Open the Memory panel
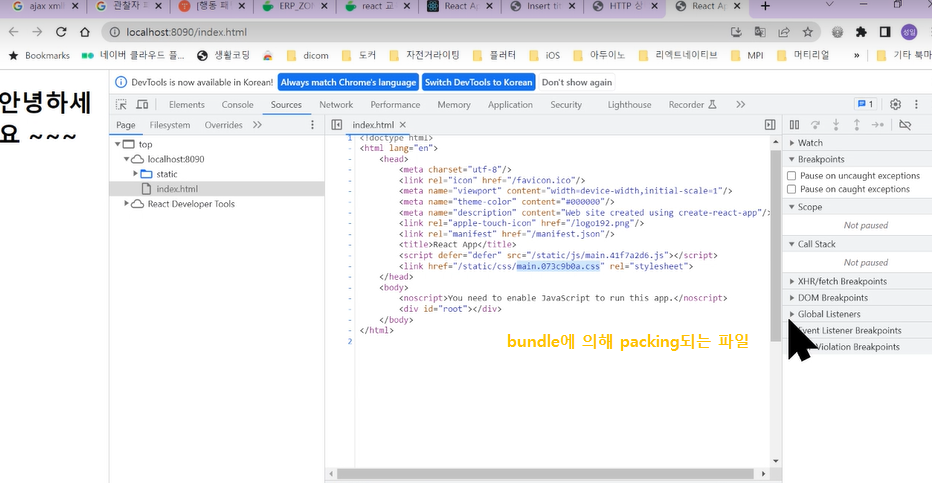 pyautogui.click(x=454, y=105)
